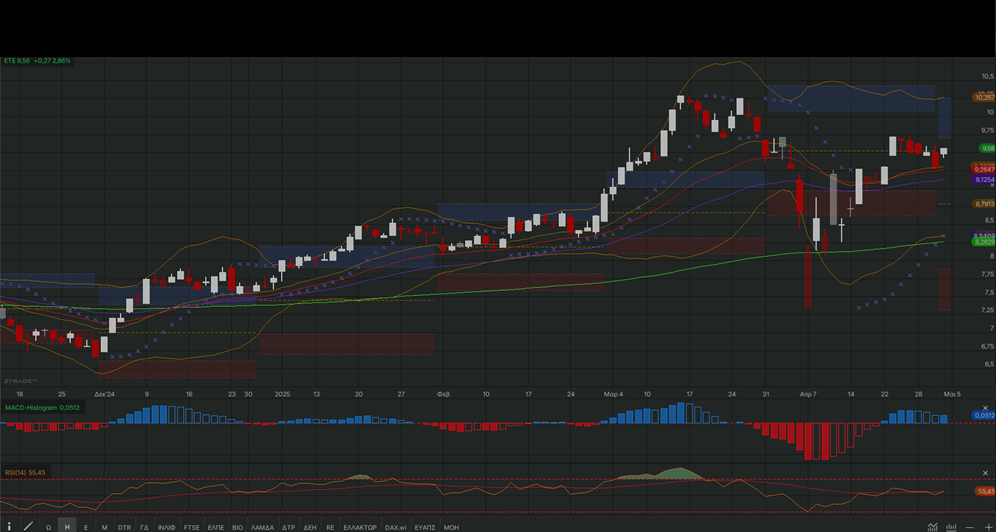Click the ETE 9,56 symbol label

(x=17, y=61)
